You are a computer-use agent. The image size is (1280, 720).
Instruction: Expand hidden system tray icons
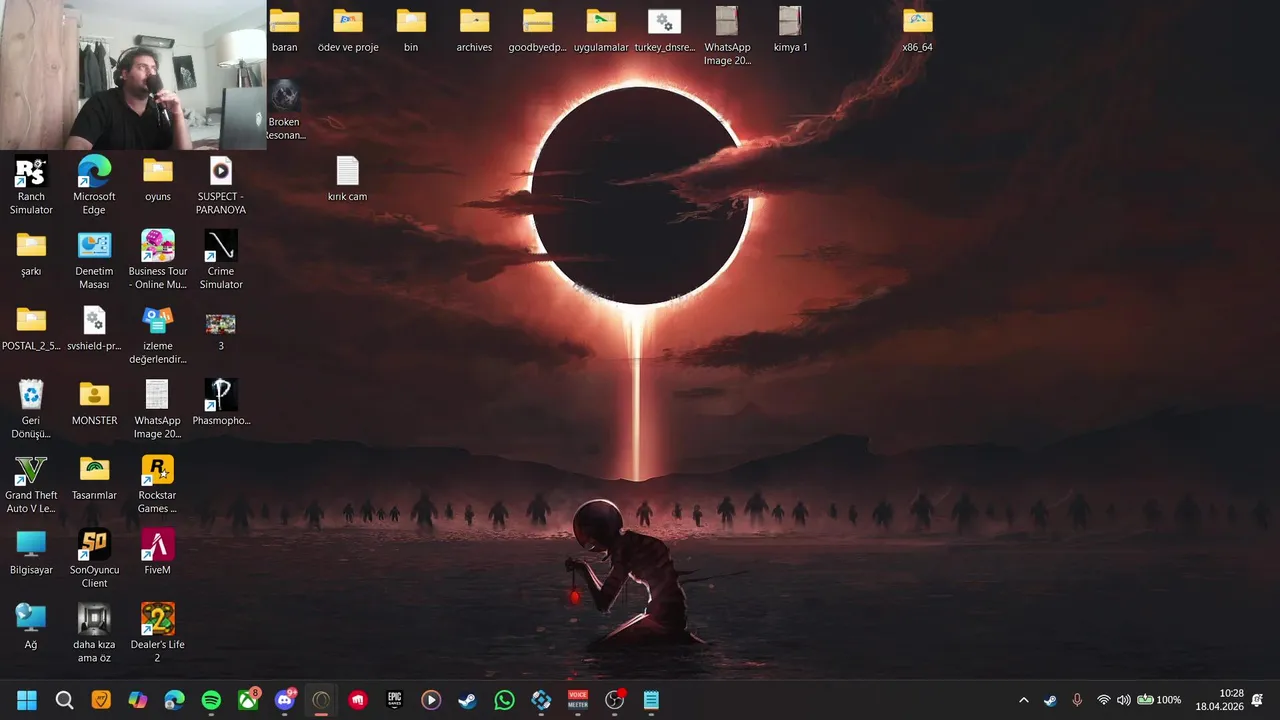point(1023,700)
